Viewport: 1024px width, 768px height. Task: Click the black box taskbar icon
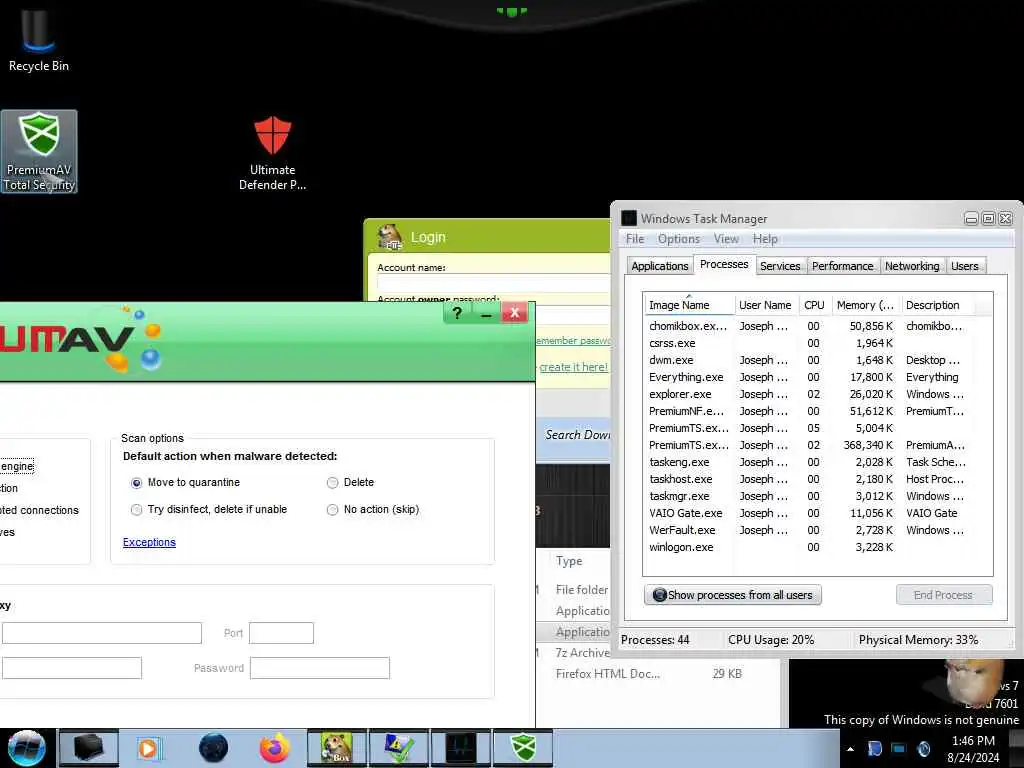pos(88,748)
